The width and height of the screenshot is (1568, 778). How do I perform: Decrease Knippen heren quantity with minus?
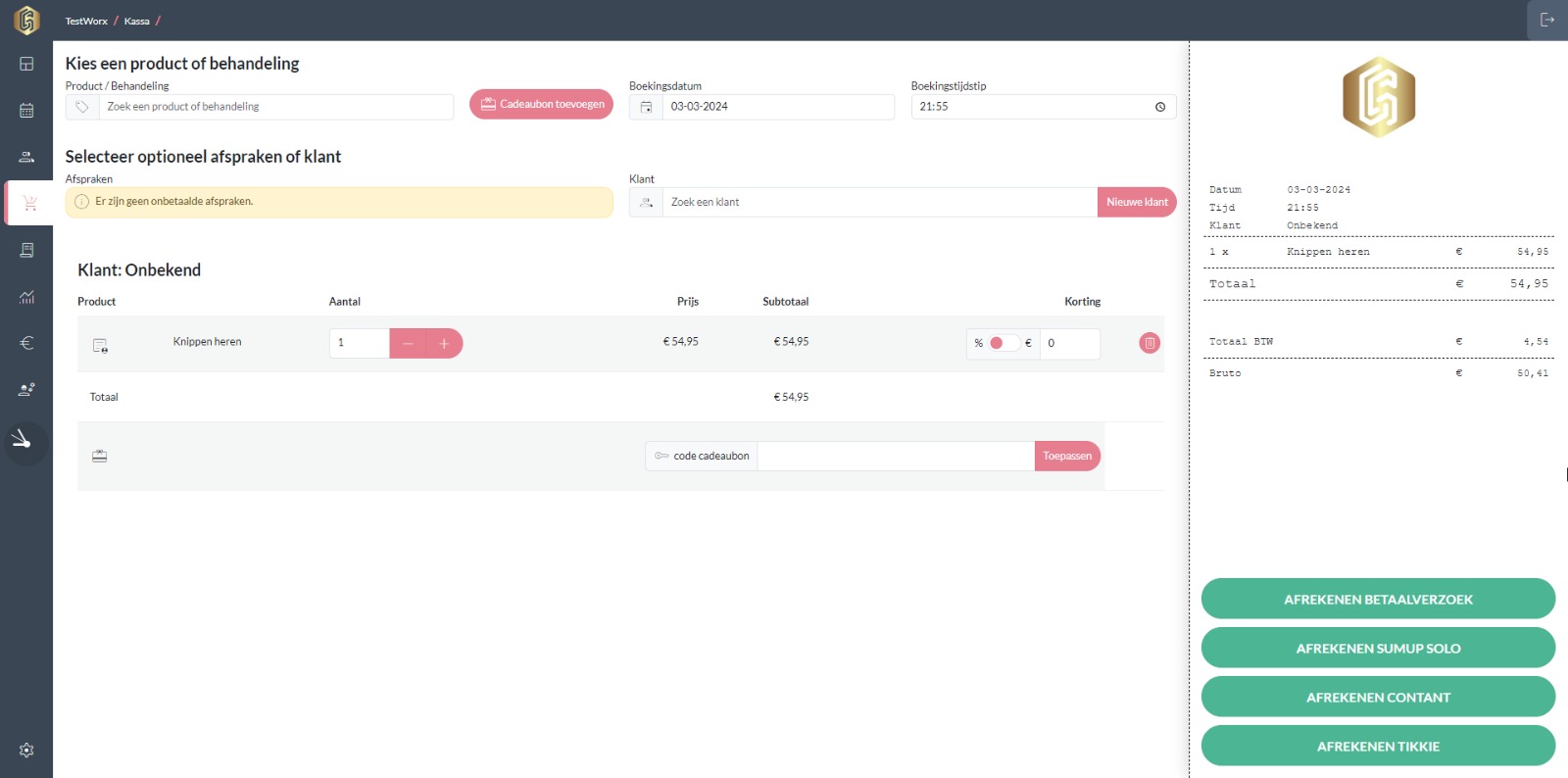tap(408, 343)
